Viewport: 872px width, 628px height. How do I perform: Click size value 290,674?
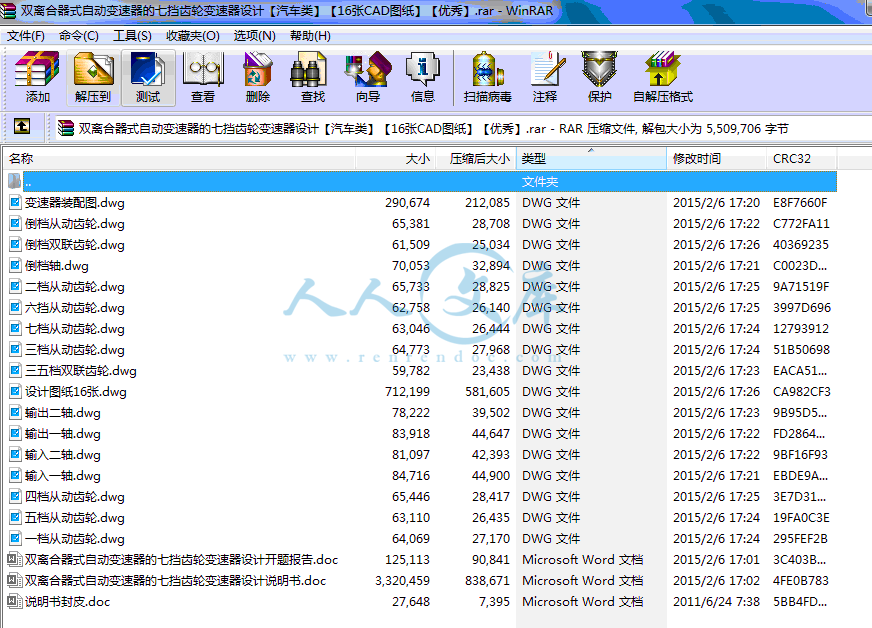coord(408,202)
